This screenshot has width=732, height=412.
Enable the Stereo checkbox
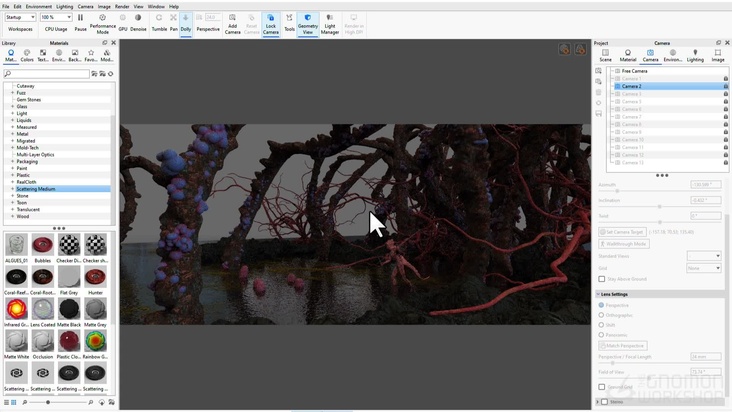click(605, 402)
